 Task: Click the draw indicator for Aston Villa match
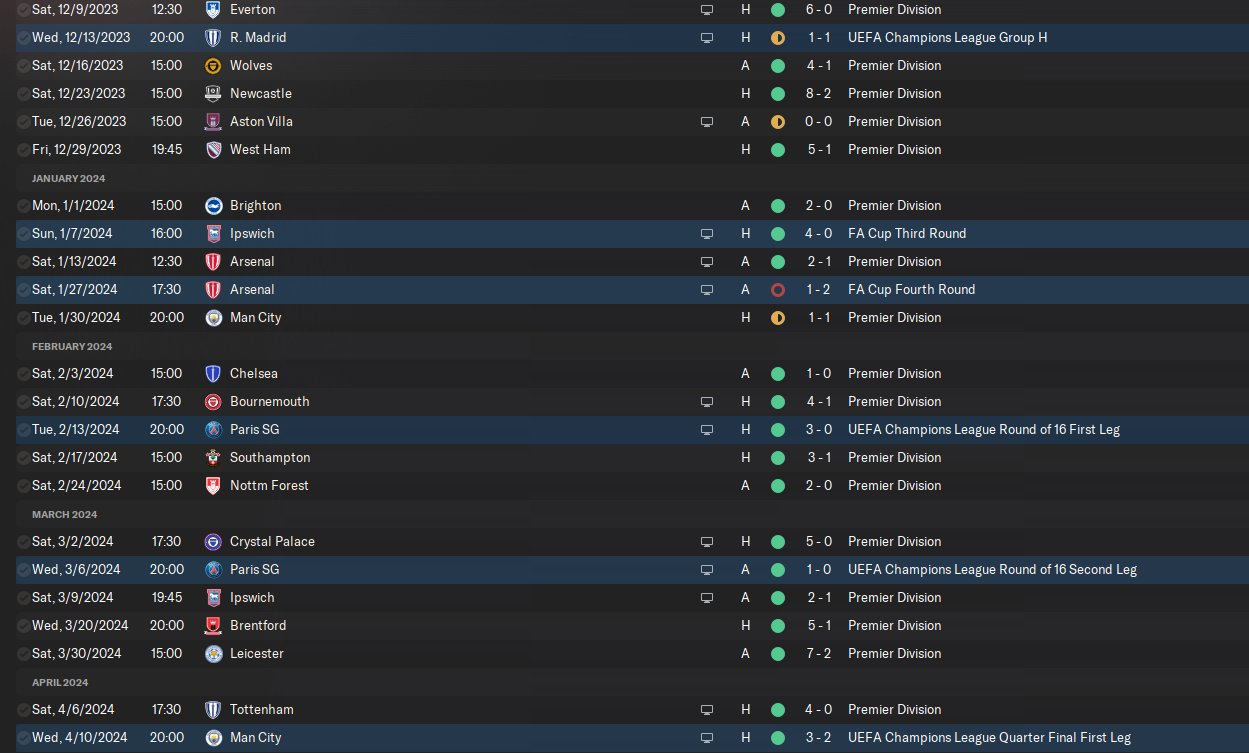tap(778, 122)
